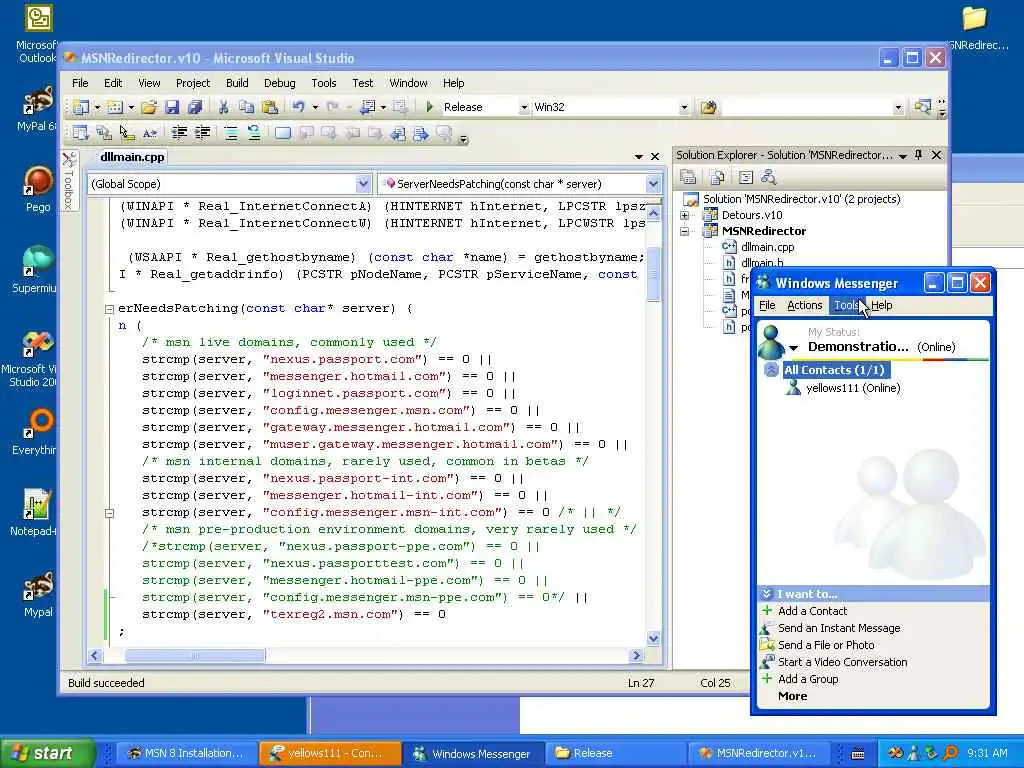The height and width of the screenshot is (768, 1024).
Task: Click the Find in Files folder icon
Action: pyautogui.click(x=708, y=107)
